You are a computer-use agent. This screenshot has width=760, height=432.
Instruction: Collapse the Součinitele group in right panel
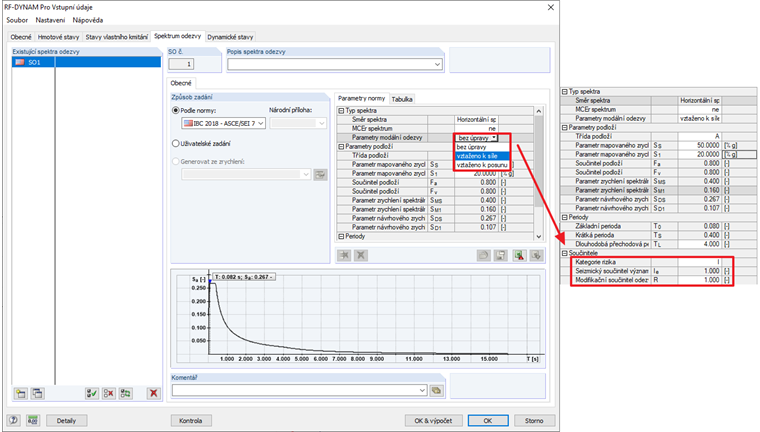point(564,253)
